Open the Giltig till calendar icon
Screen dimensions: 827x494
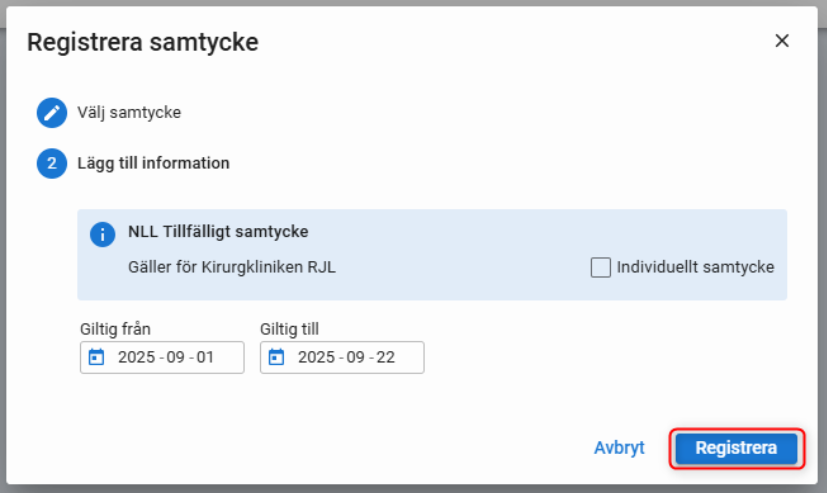tap(277, 358)
